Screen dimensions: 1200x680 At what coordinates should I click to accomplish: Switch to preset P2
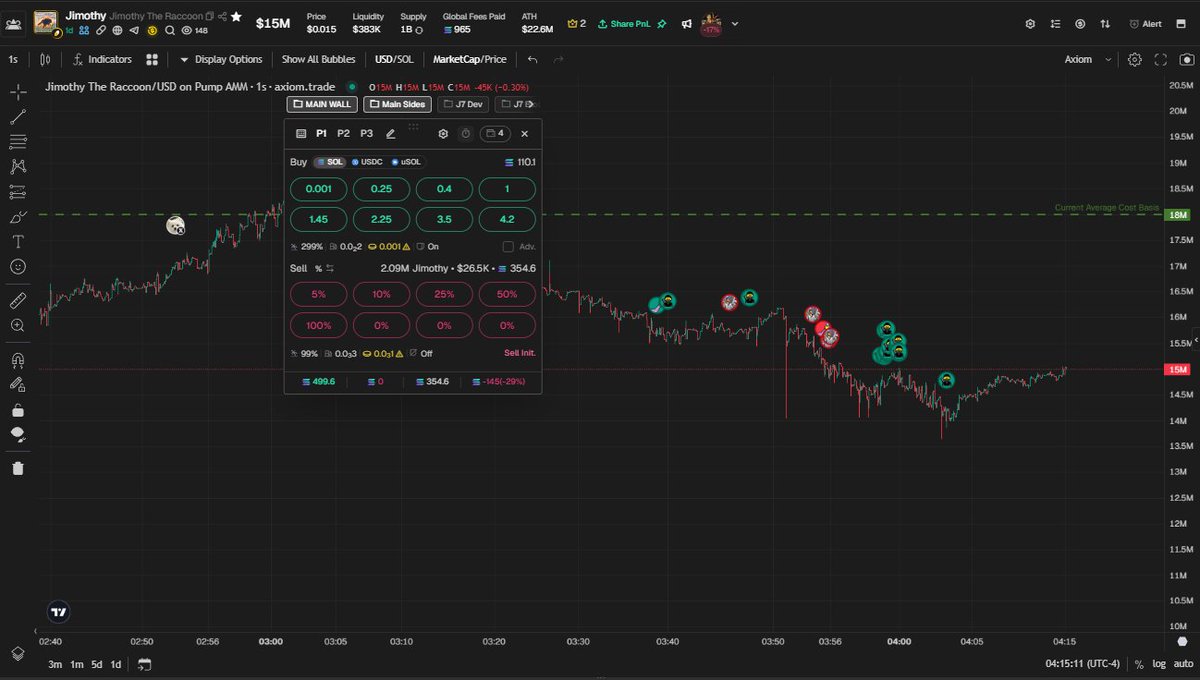tap(343, 133)
